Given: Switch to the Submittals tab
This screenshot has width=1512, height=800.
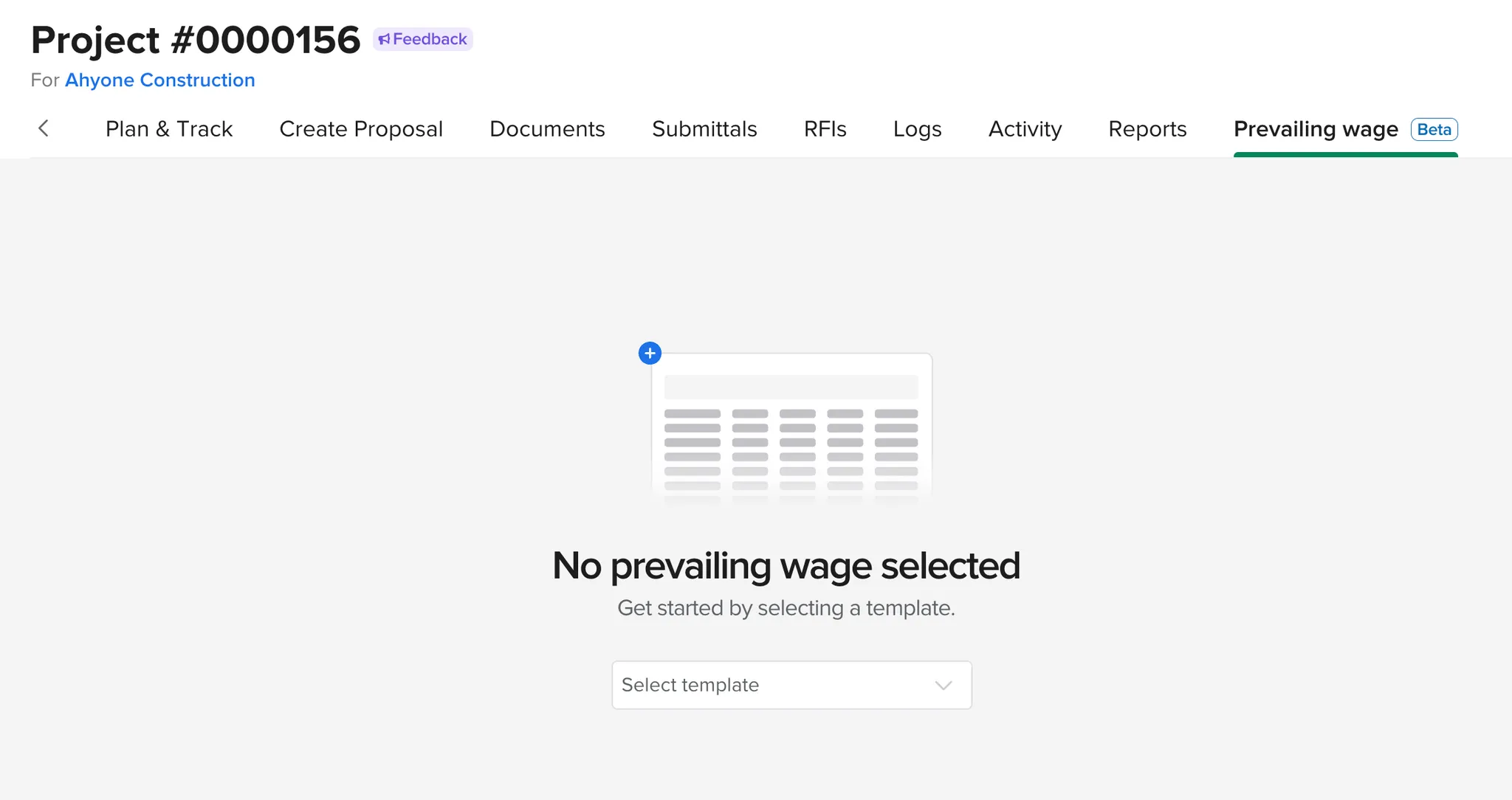Looking at the screenshot, I should point(704,129).
